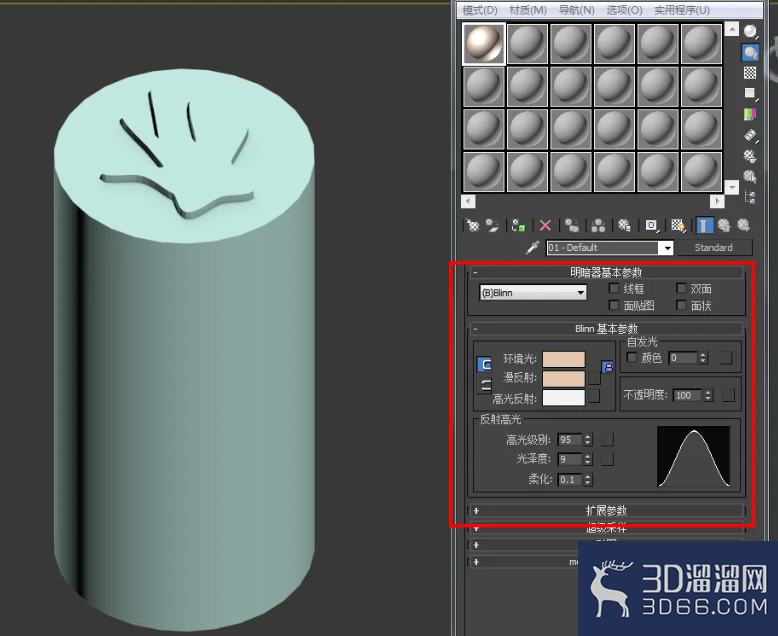Expand the 扩展参数 rollout
The width and height of the screenshot is (778, 636).
pyautogui.click(x=605, y=510)
